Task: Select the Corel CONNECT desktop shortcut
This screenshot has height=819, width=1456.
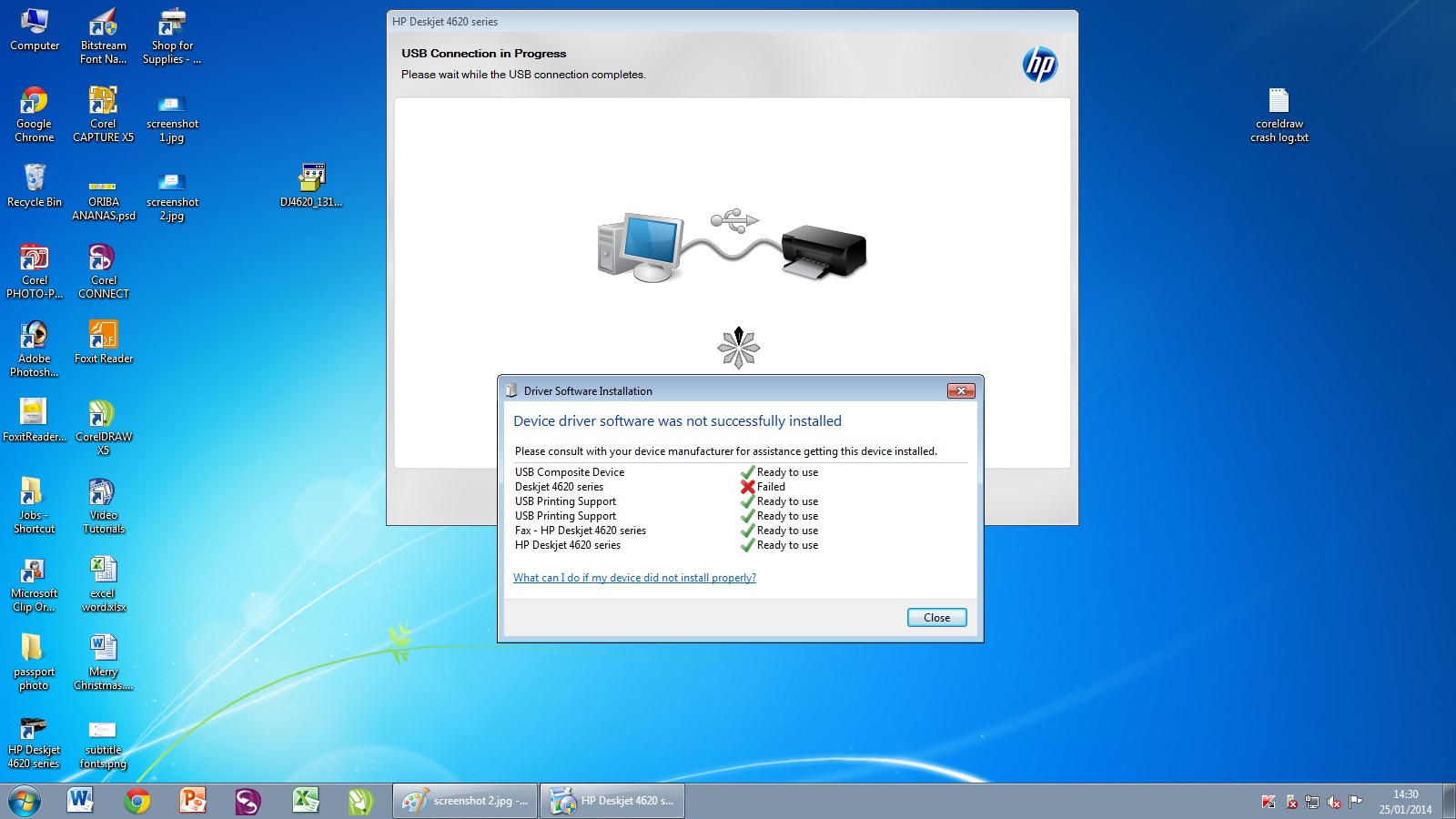Action: [103, 271]
